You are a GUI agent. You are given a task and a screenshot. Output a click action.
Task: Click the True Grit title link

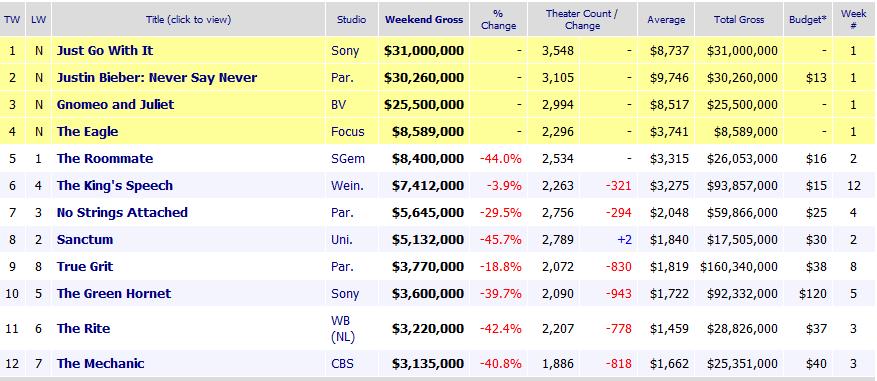click(x=84, y=266)
